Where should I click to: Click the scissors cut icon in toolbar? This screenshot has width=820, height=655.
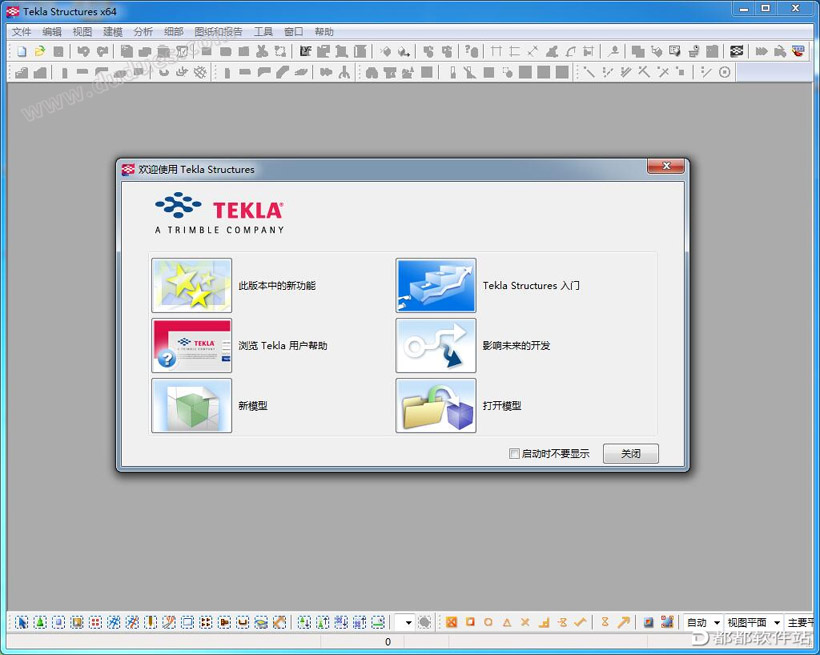(x=262, y=51)
